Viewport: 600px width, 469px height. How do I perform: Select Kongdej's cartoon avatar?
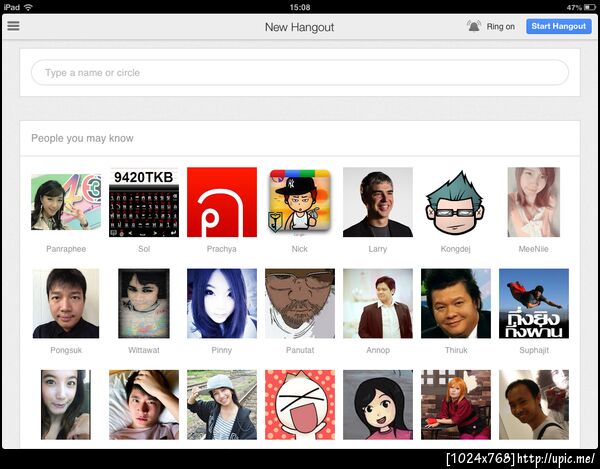(455, 203)
